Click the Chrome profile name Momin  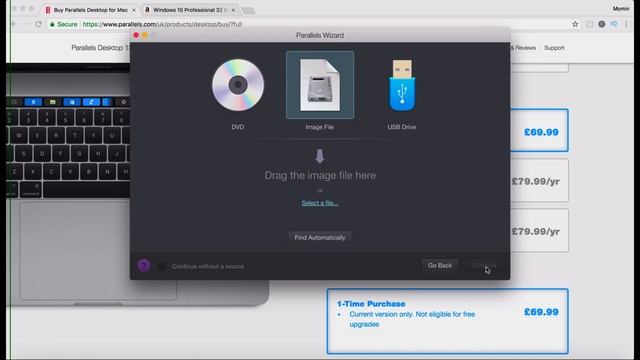click(x=621, y=9)
